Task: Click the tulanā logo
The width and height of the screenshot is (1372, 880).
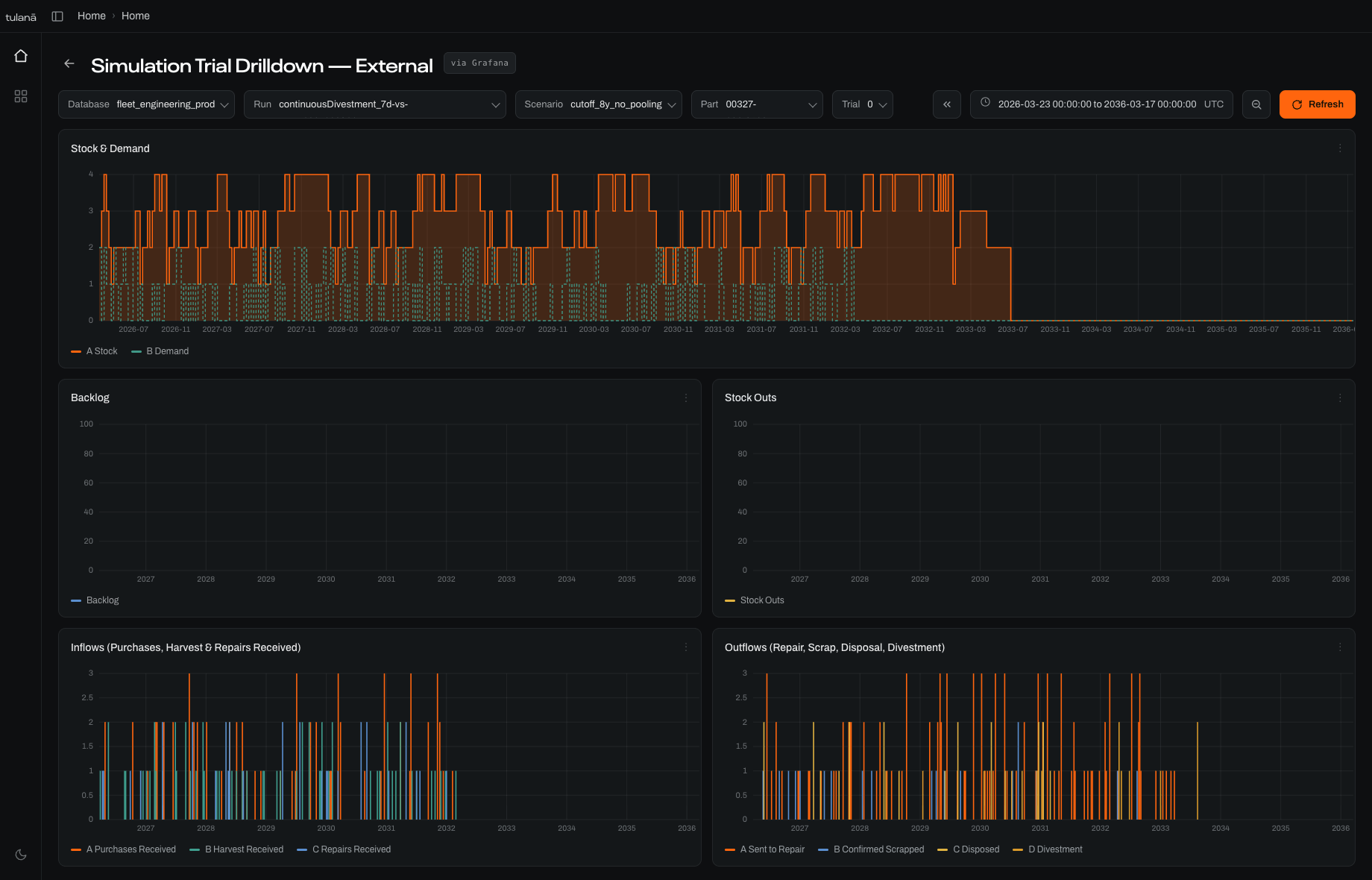Action: click(21, 16)
